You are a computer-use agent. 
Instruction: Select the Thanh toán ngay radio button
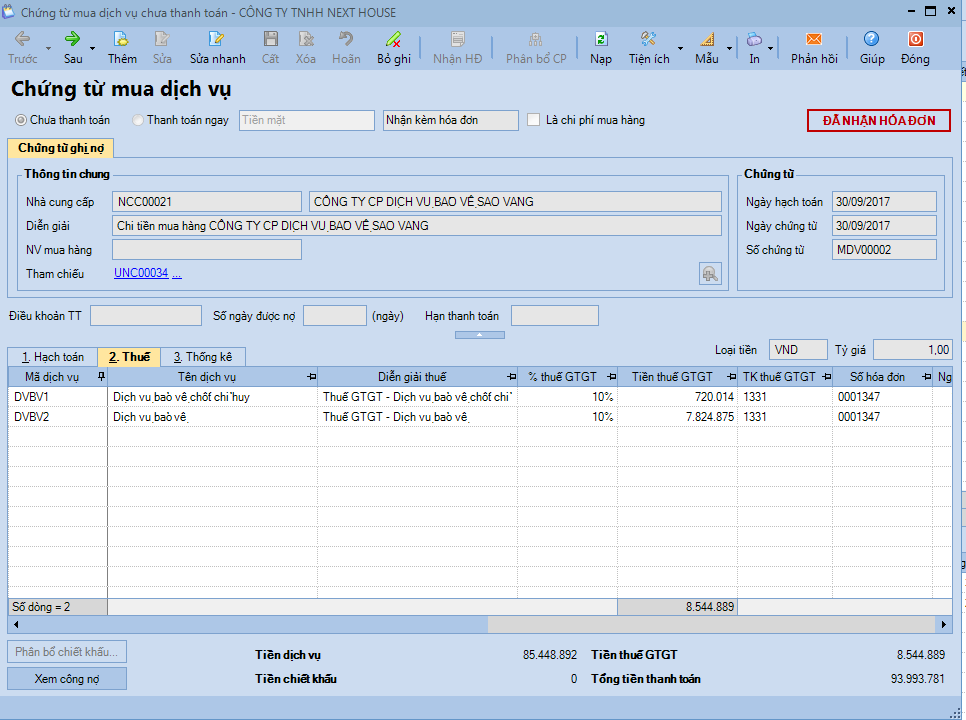coord(138,120)
